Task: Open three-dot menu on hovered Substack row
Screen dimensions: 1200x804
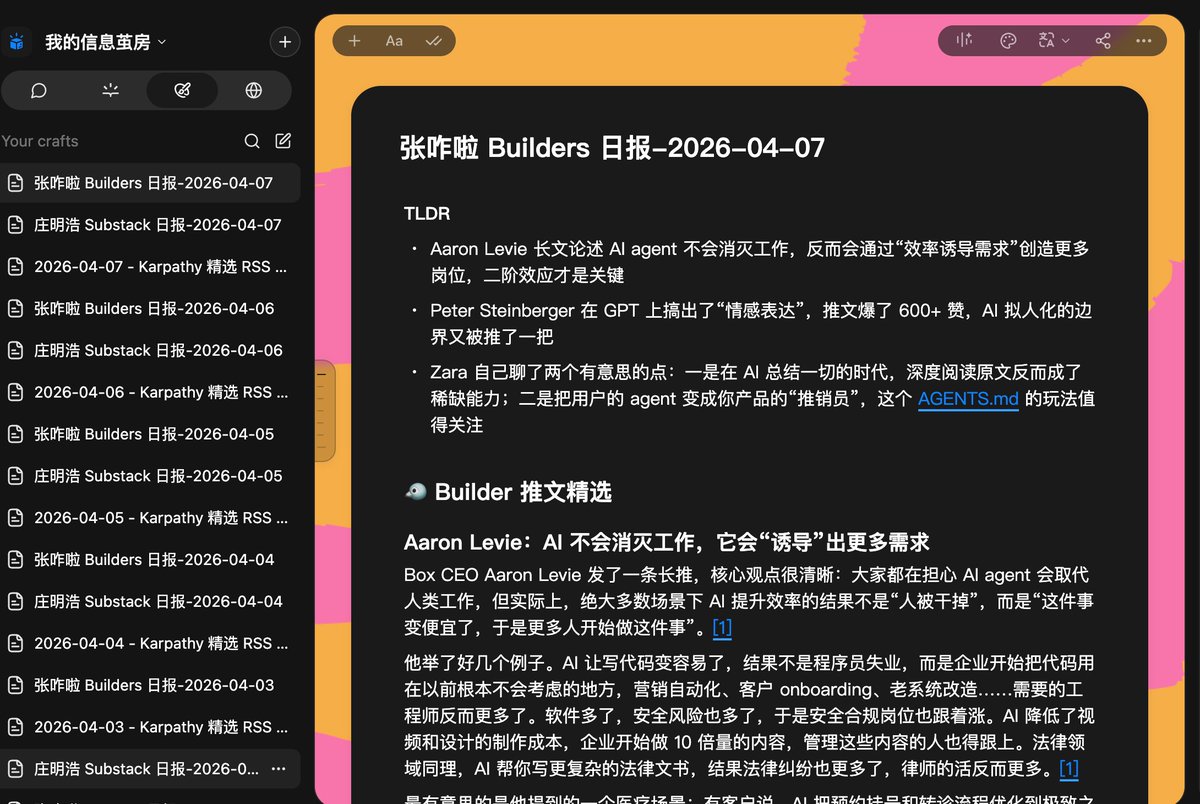Action: tap(279, 769)
